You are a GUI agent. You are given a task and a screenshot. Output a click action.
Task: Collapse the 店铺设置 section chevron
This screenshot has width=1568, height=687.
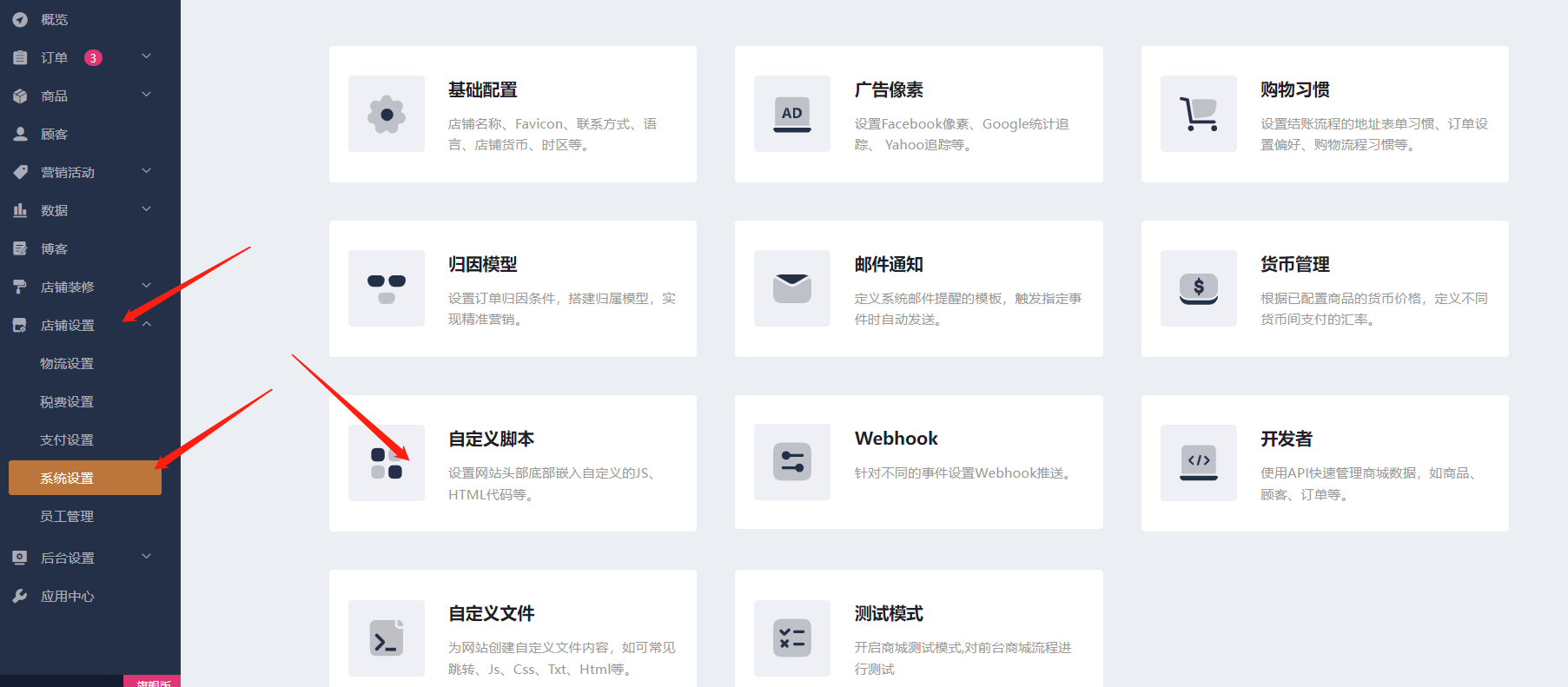[146, 325]
